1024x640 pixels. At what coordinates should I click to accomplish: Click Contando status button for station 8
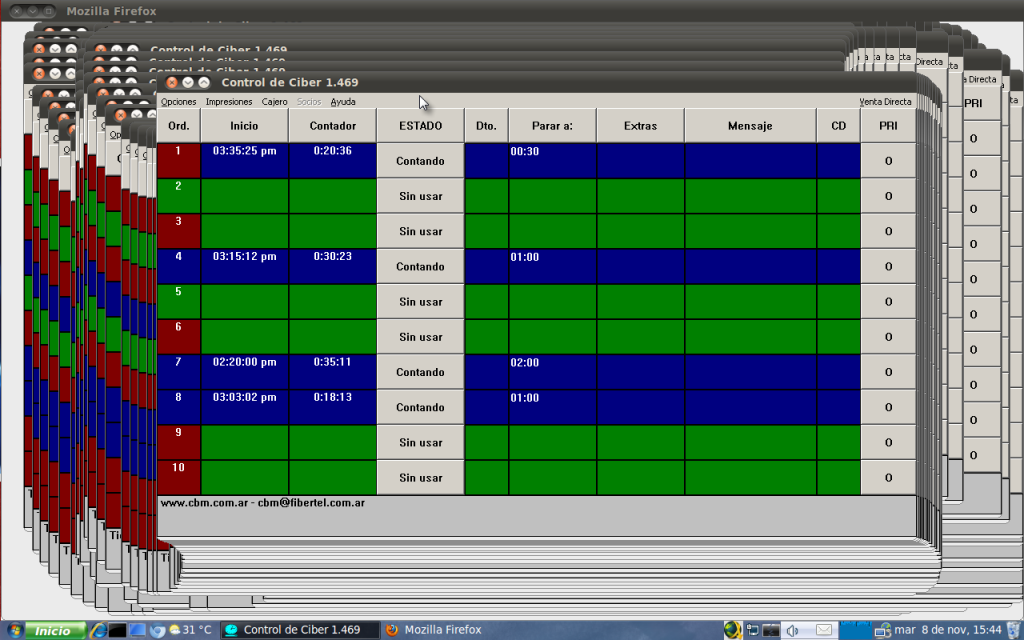click(x=421, y=408)
